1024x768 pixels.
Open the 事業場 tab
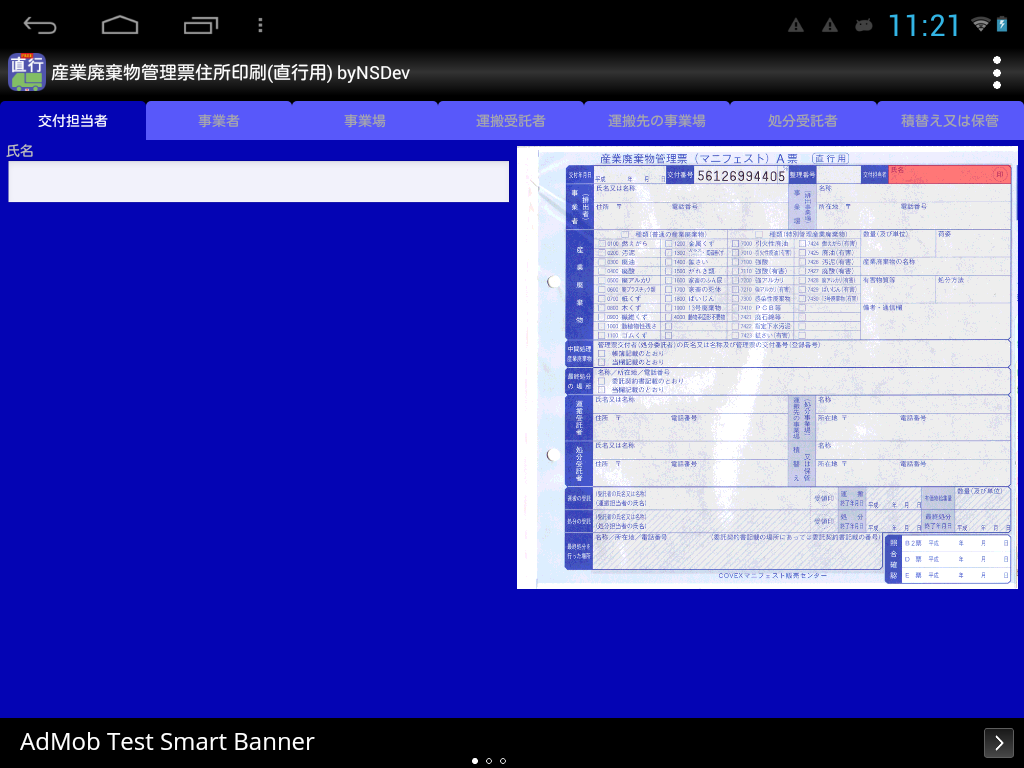365,121
